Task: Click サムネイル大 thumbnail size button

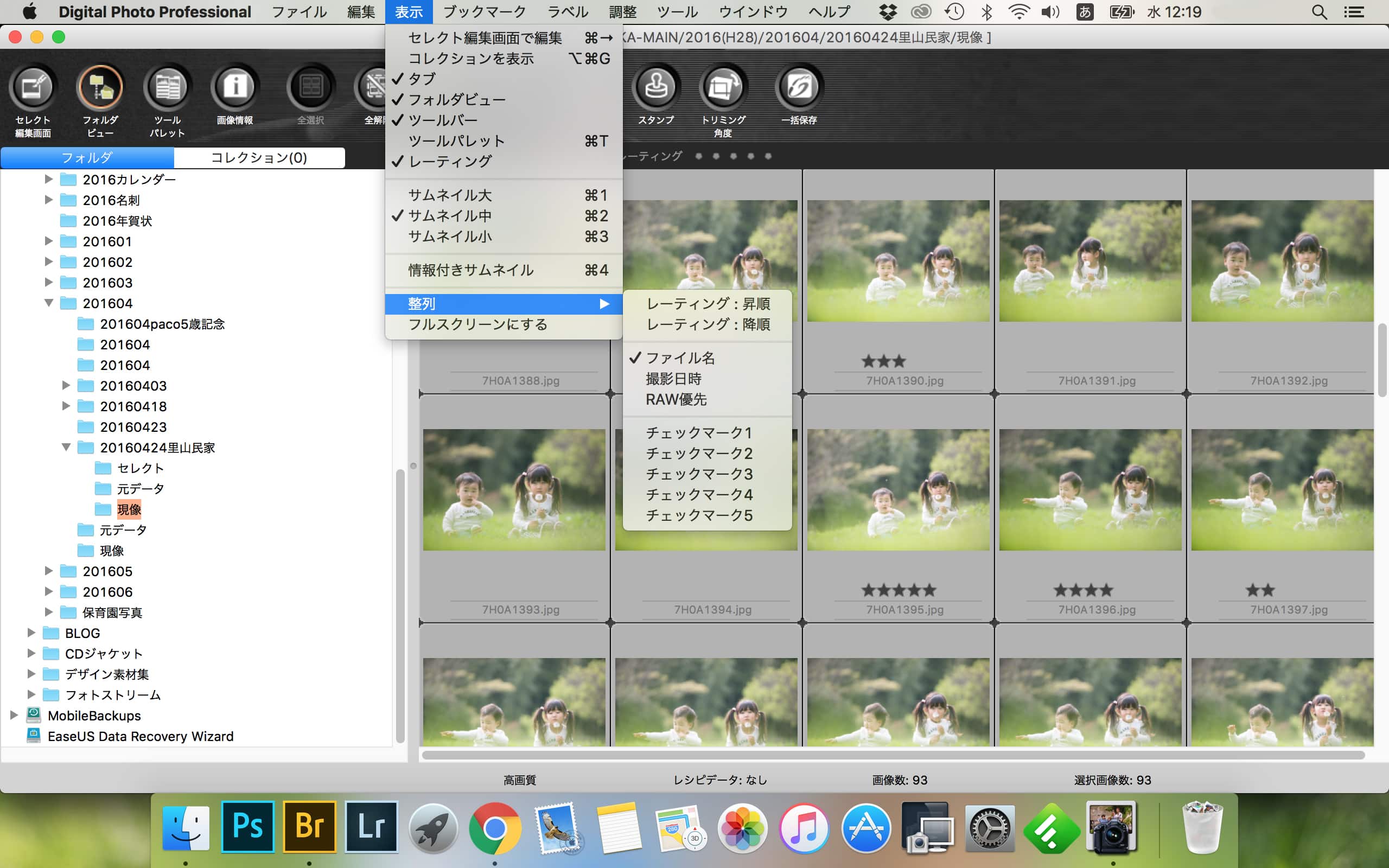Action: click(449, 195)
